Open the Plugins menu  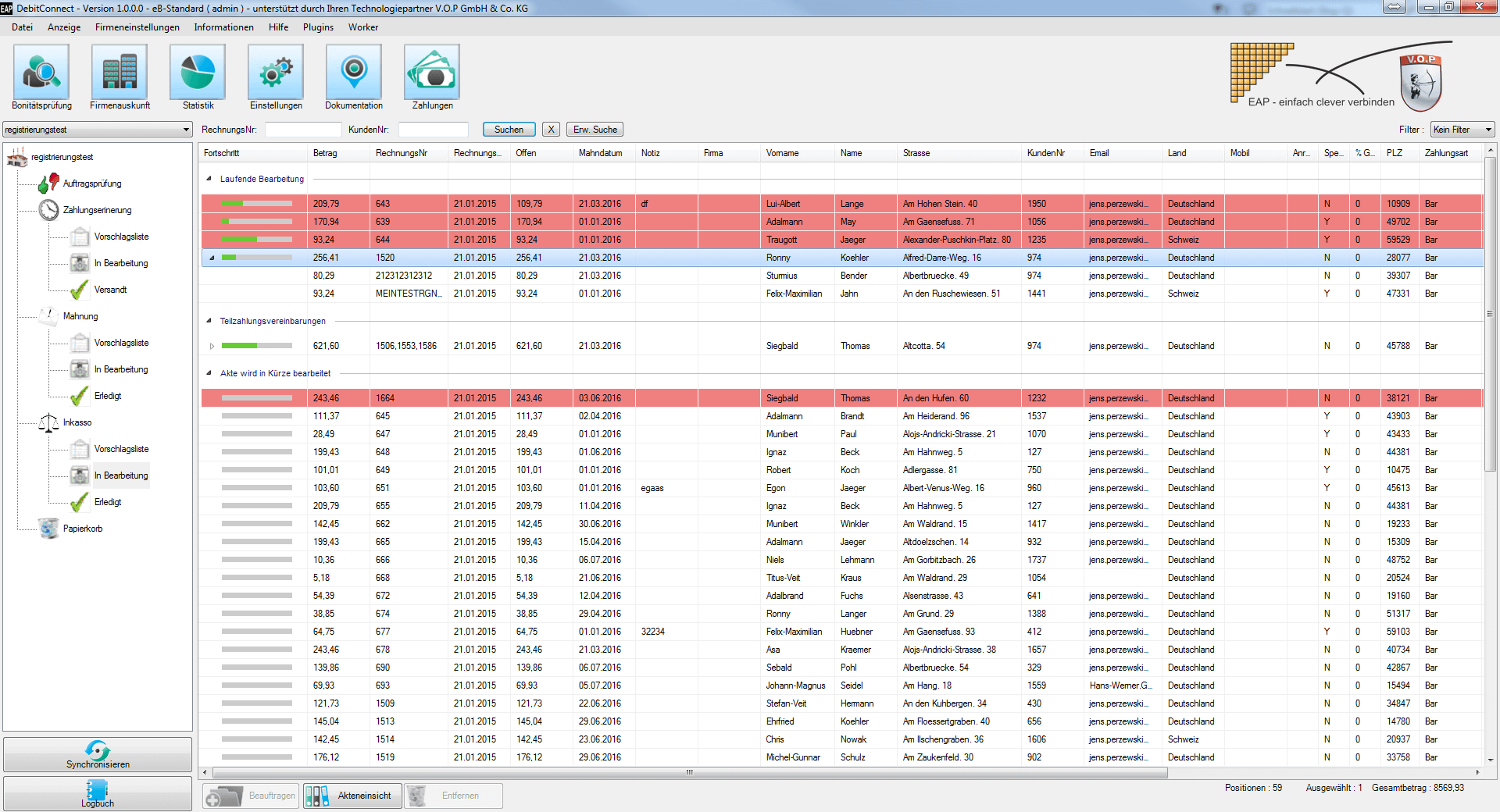(318, 27)
